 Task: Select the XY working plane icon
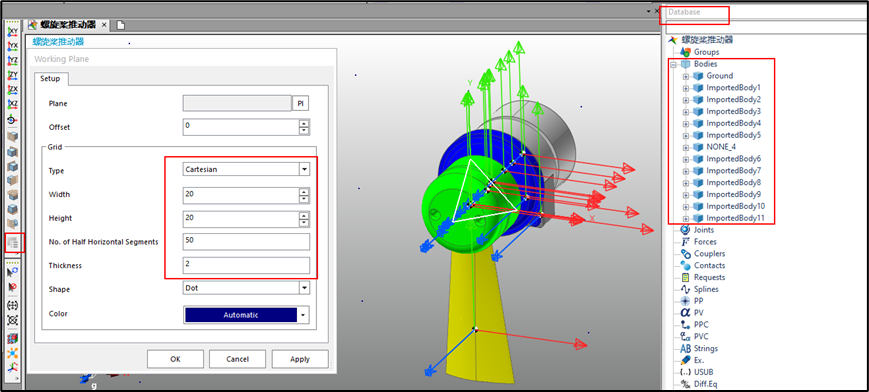[x=12, y=32]
